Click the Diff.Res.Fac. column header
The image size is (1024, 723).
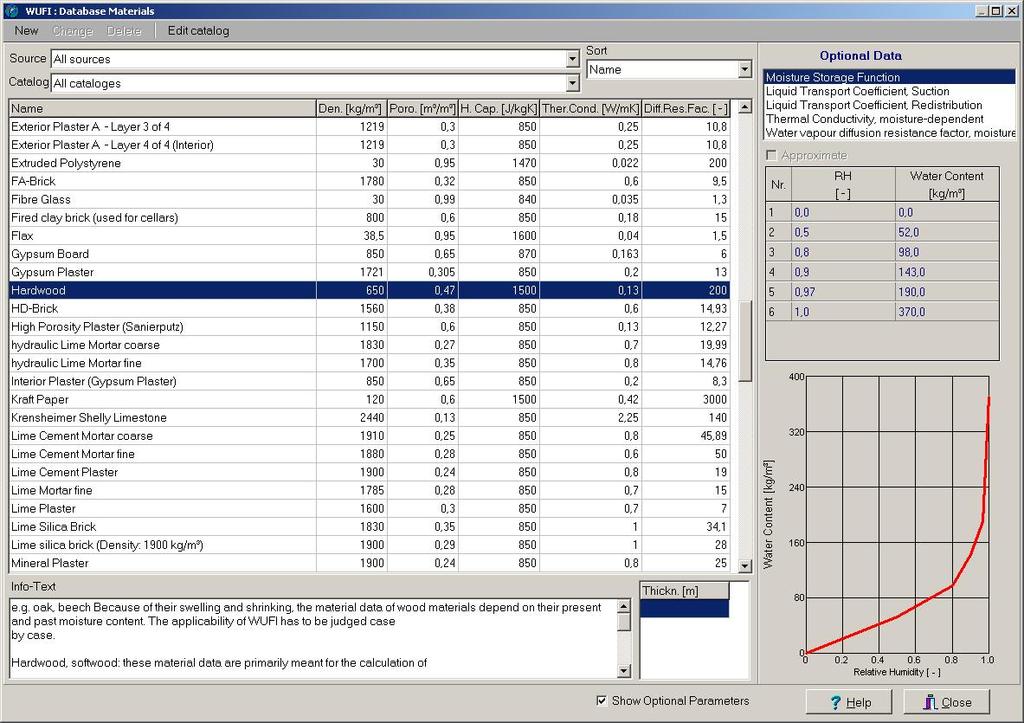point(686,108)
